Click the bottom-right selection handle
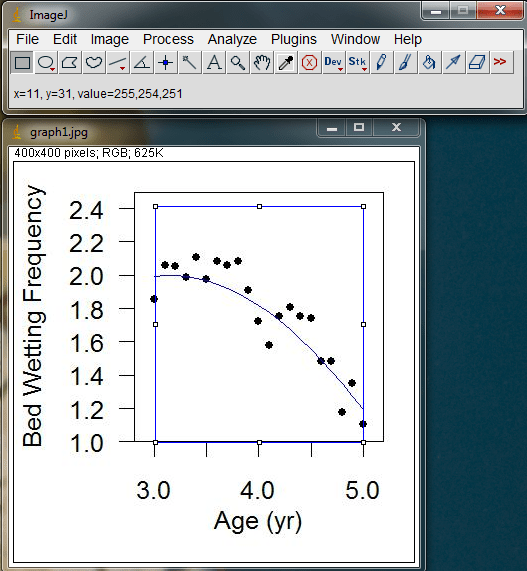Screen dimensions: 527x571 363,442
